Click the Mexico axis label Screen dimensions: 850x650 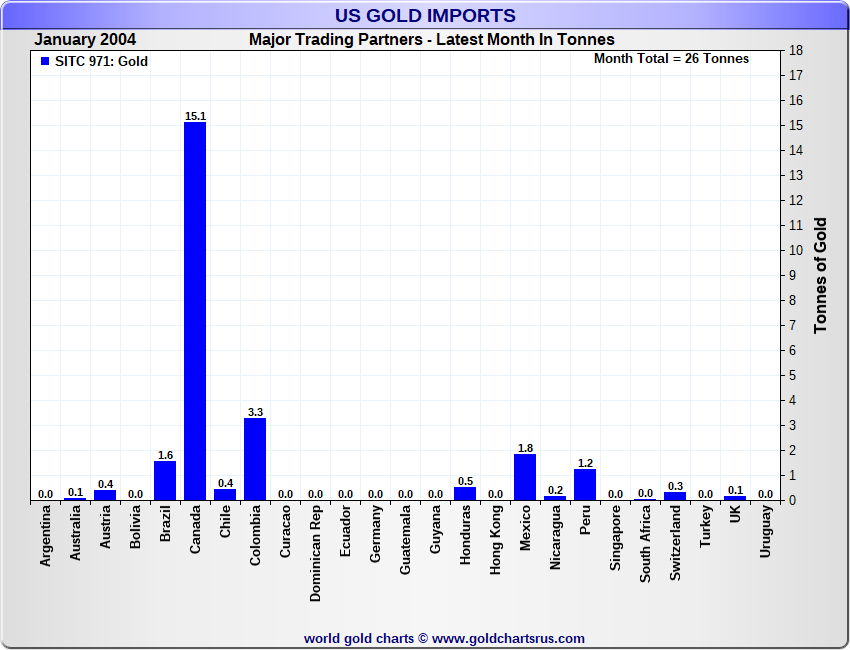click(x=525, y=527)
